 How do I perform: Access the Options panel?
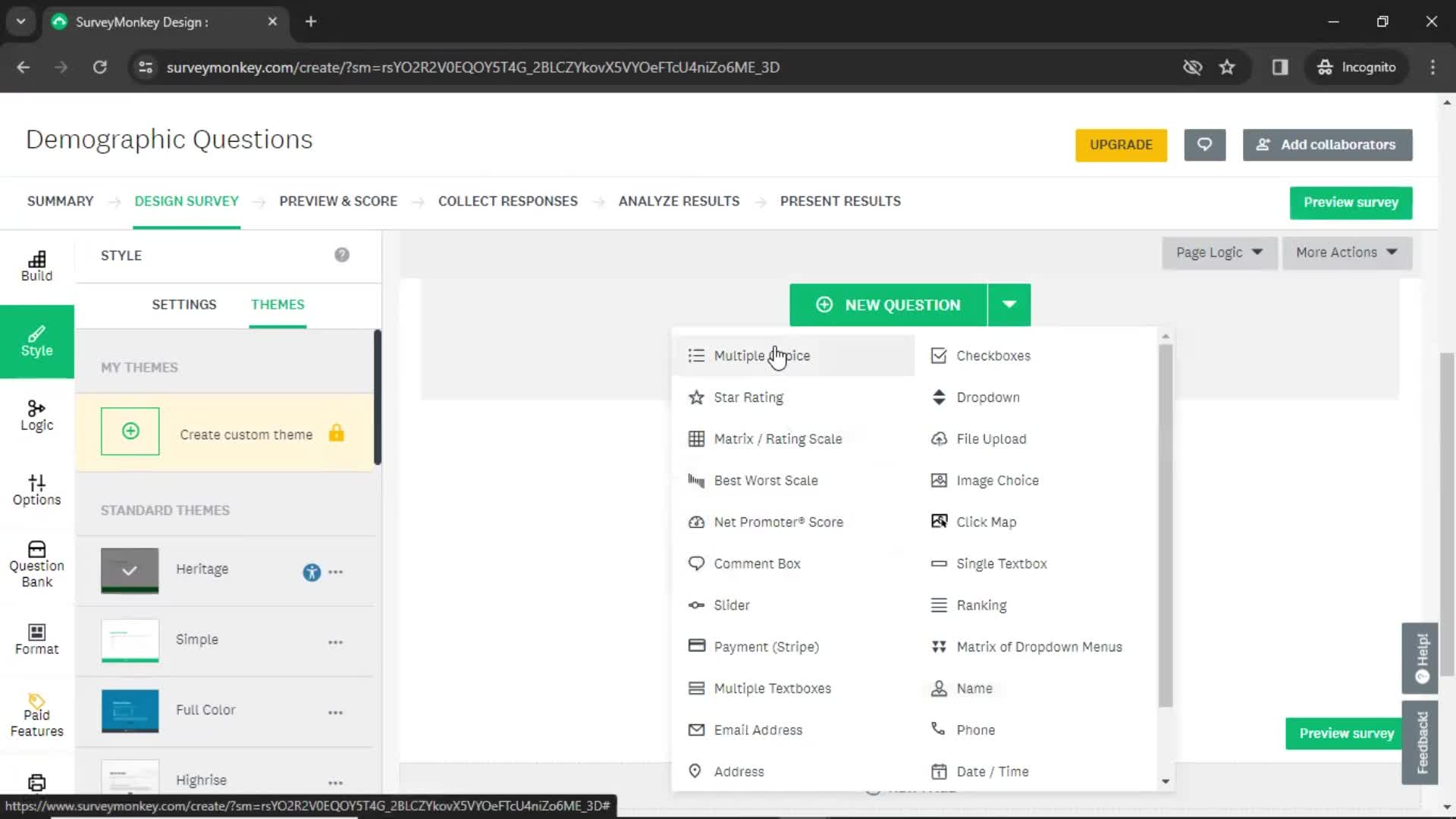click(x=37, y=490)
